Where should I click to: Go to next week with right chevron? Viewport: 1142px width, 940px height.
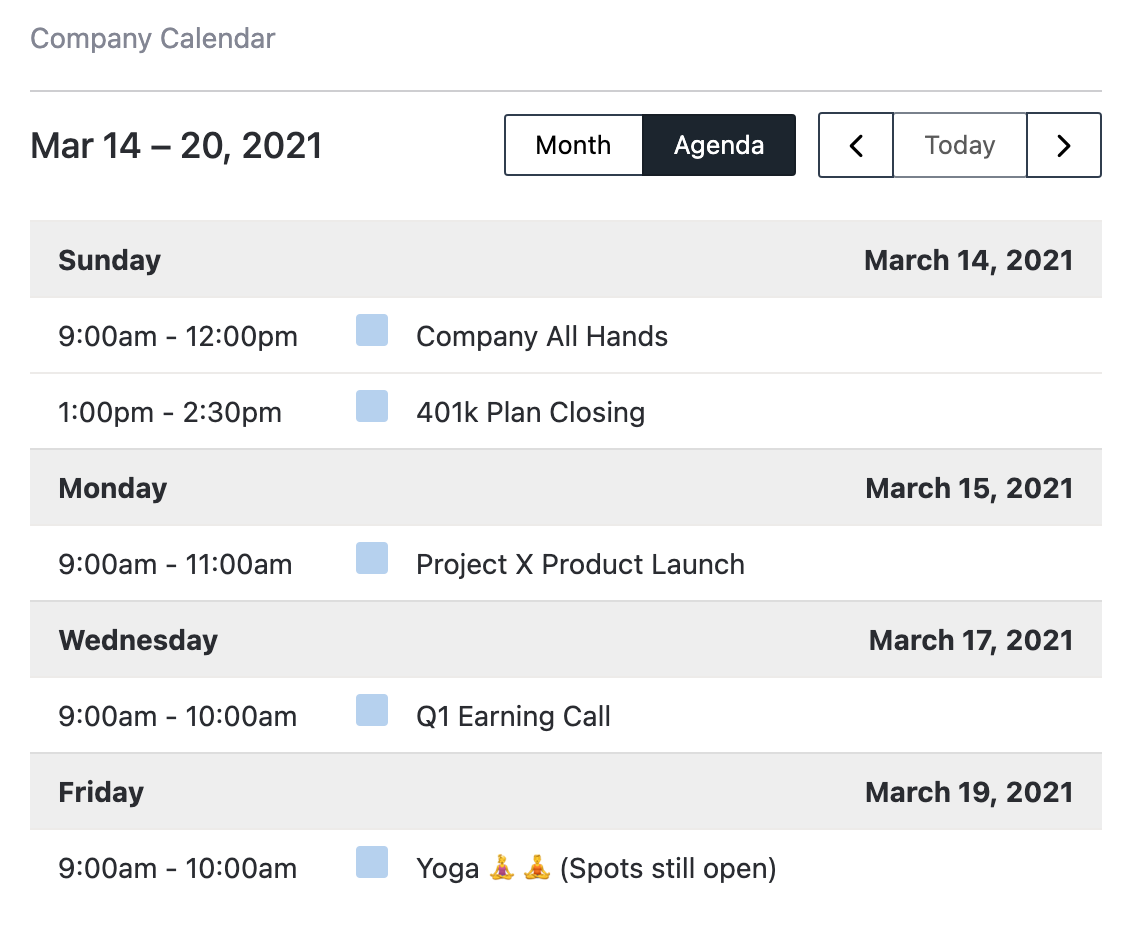pyautogui.click(x=1064, y=145)
